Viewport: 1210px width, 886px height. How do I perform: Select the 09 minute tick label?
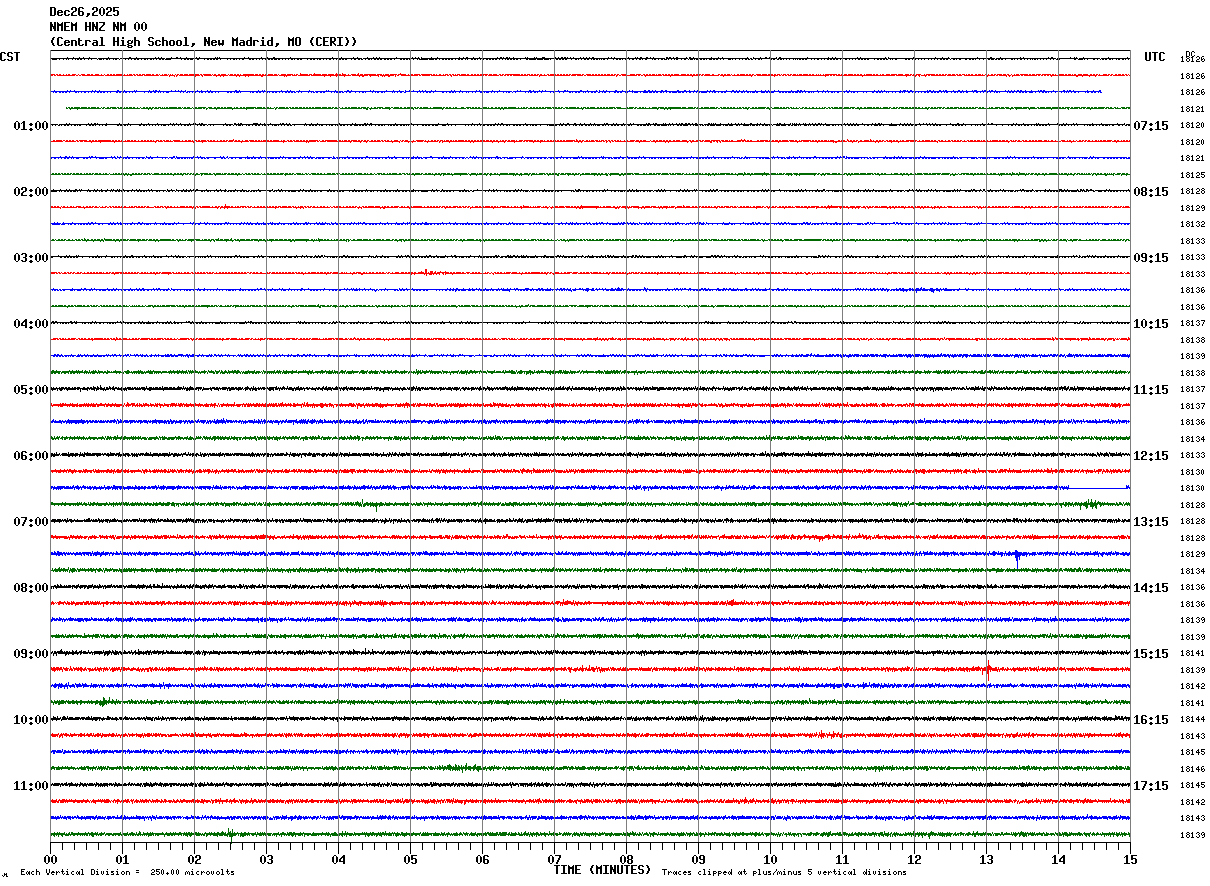coord(698,860)
